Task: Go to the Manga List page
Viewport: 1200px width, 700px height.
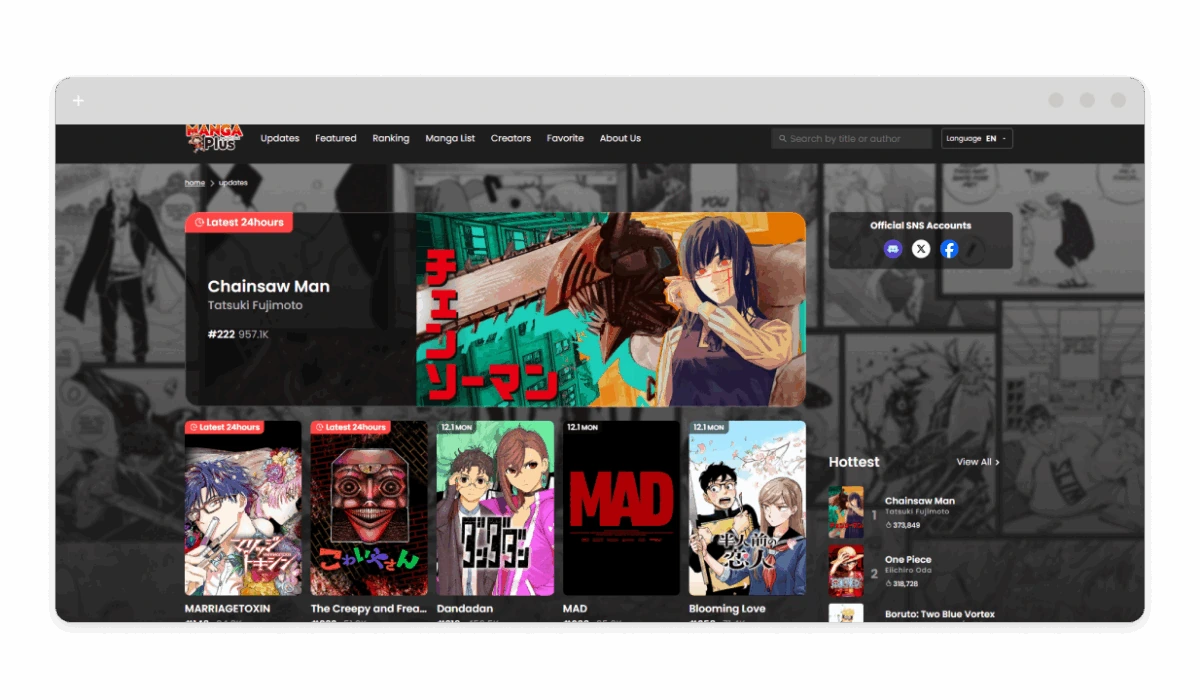Action: pos(450,139)
